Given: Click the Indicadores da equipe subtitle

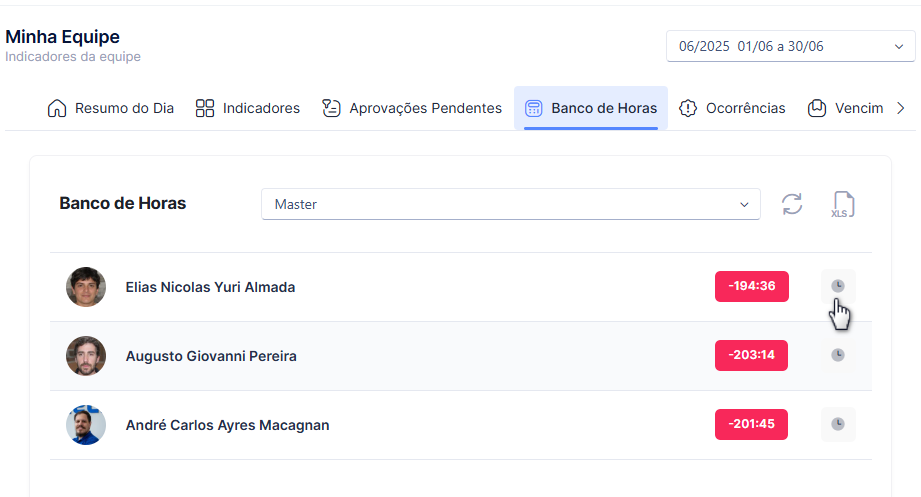Looking at the screenshot, I should [73, 56].
